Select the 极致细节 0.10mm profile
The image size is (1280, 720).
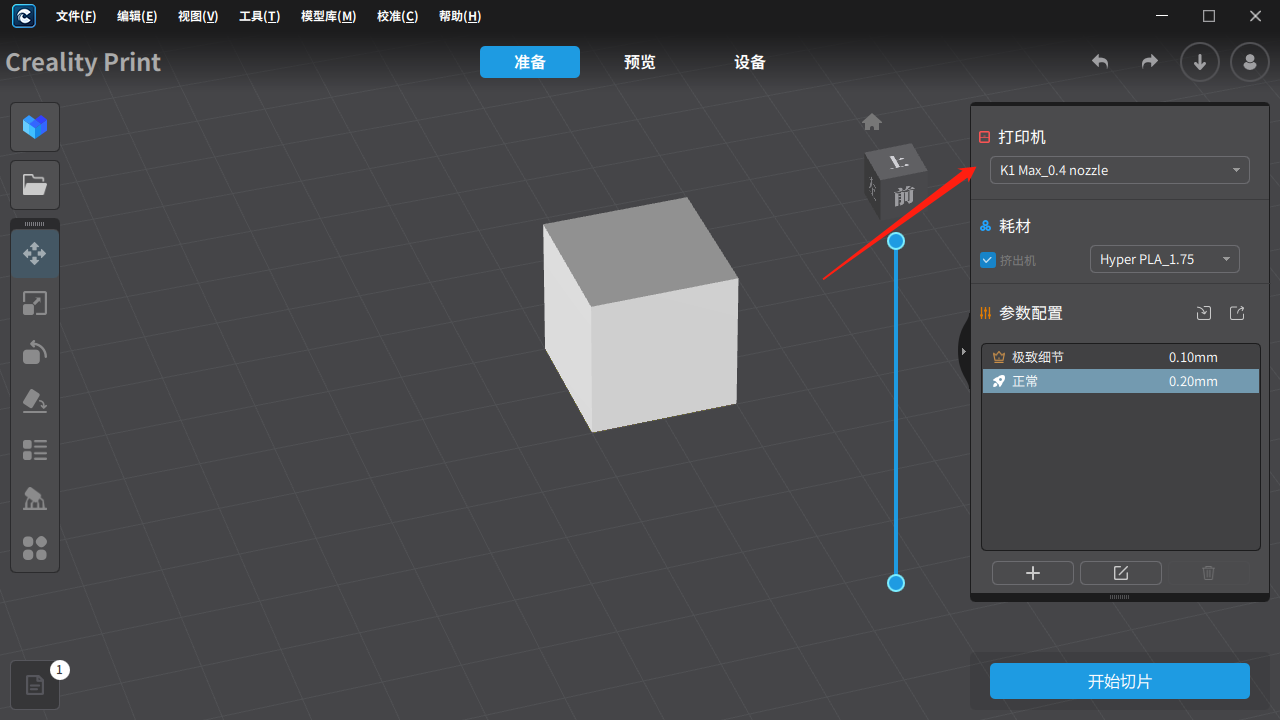(x=1120, y=357)
